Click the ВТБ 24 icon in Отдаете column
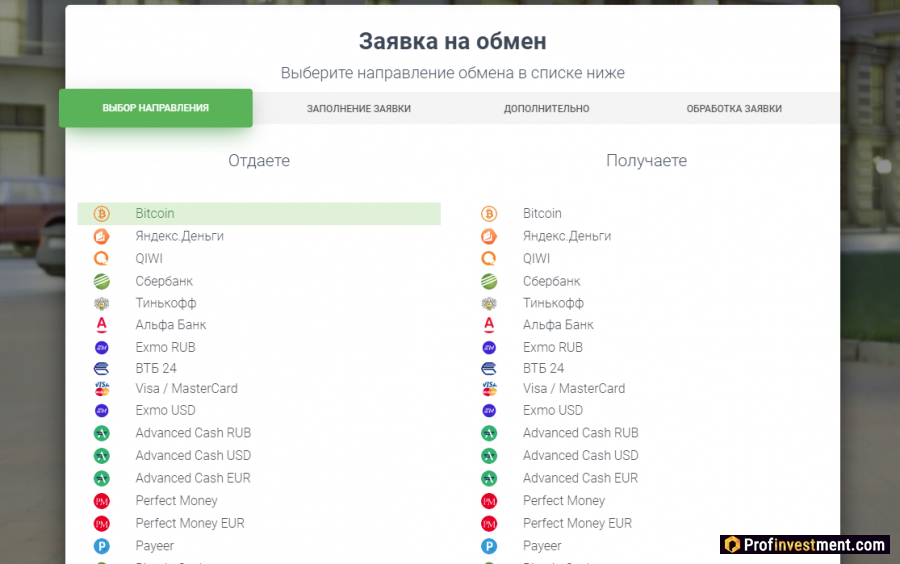Image resolution: width=900 pixels, height=564 pixels. (102, 368)
